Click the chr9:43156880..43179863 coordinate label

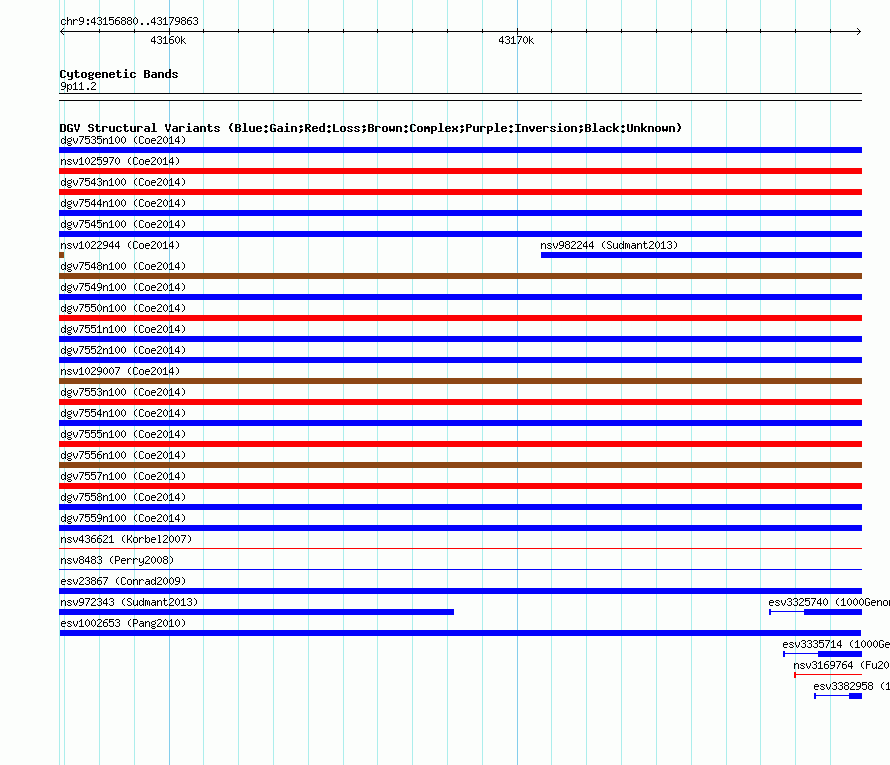click(129, 22)
